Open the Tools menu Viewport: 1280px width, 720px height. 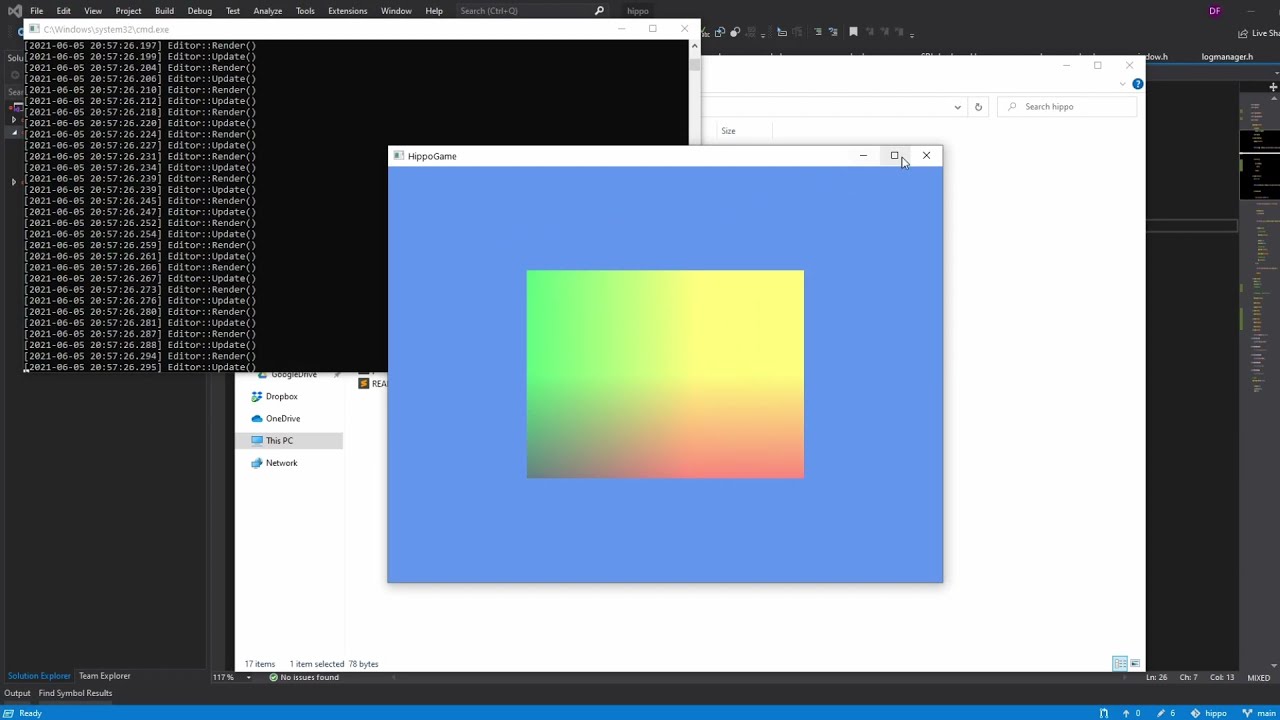click(x=305, y=11)
